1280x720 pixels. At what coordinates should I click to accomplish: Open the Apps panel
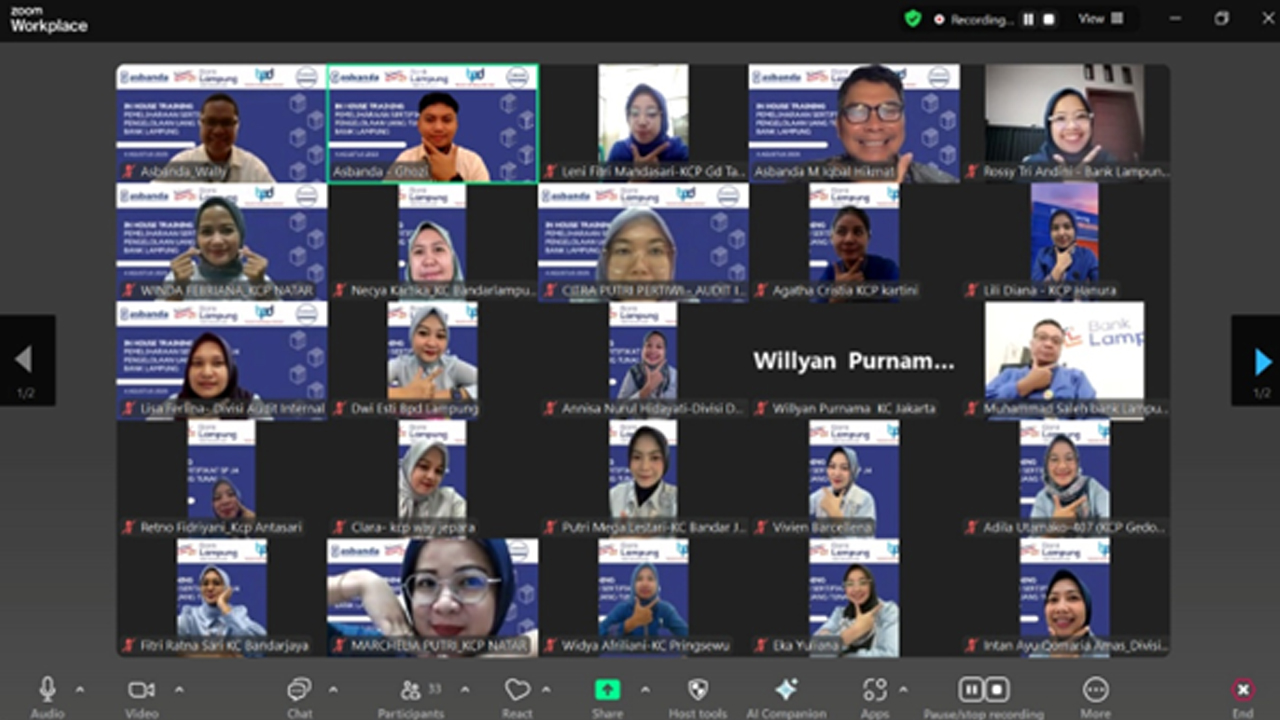(874, 690)
